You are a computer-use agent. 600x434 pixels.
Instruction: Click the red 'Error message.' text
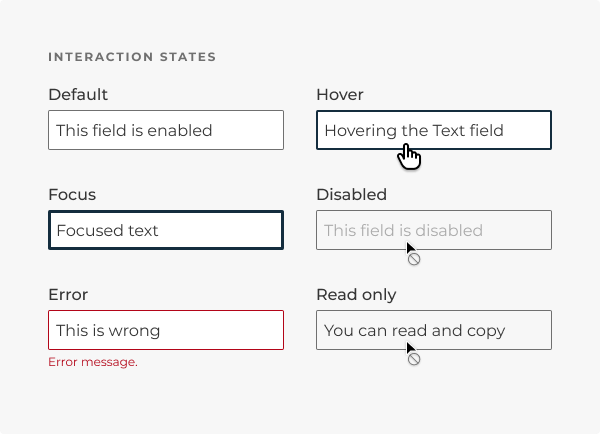[x=93, y=362]
